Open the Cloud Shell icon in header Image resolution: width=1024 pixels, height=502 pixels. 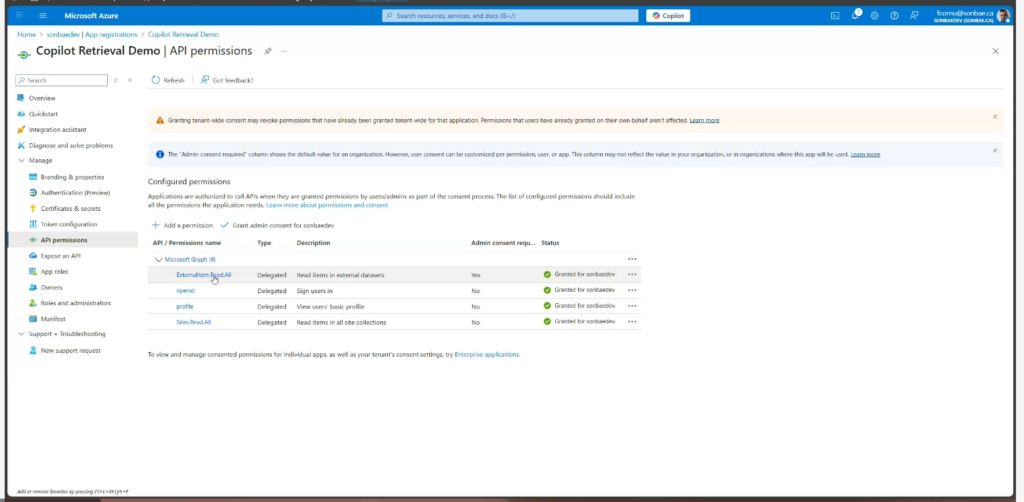point(835,16)
